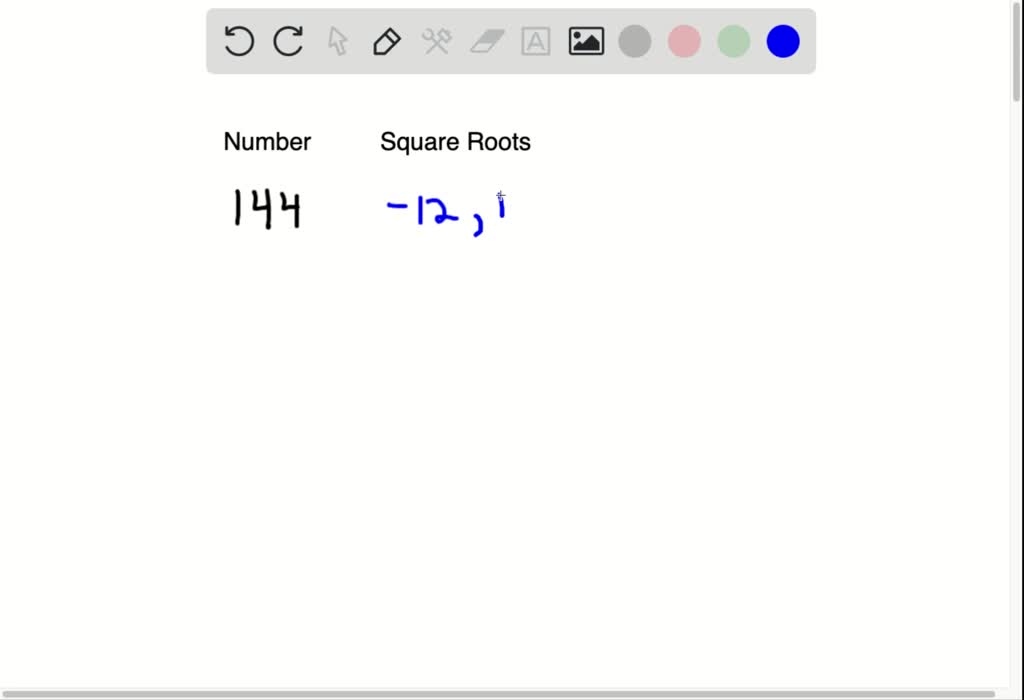Click the Square Roots column heading
This screenshot has width=1024, height=700.
[455, 142]
